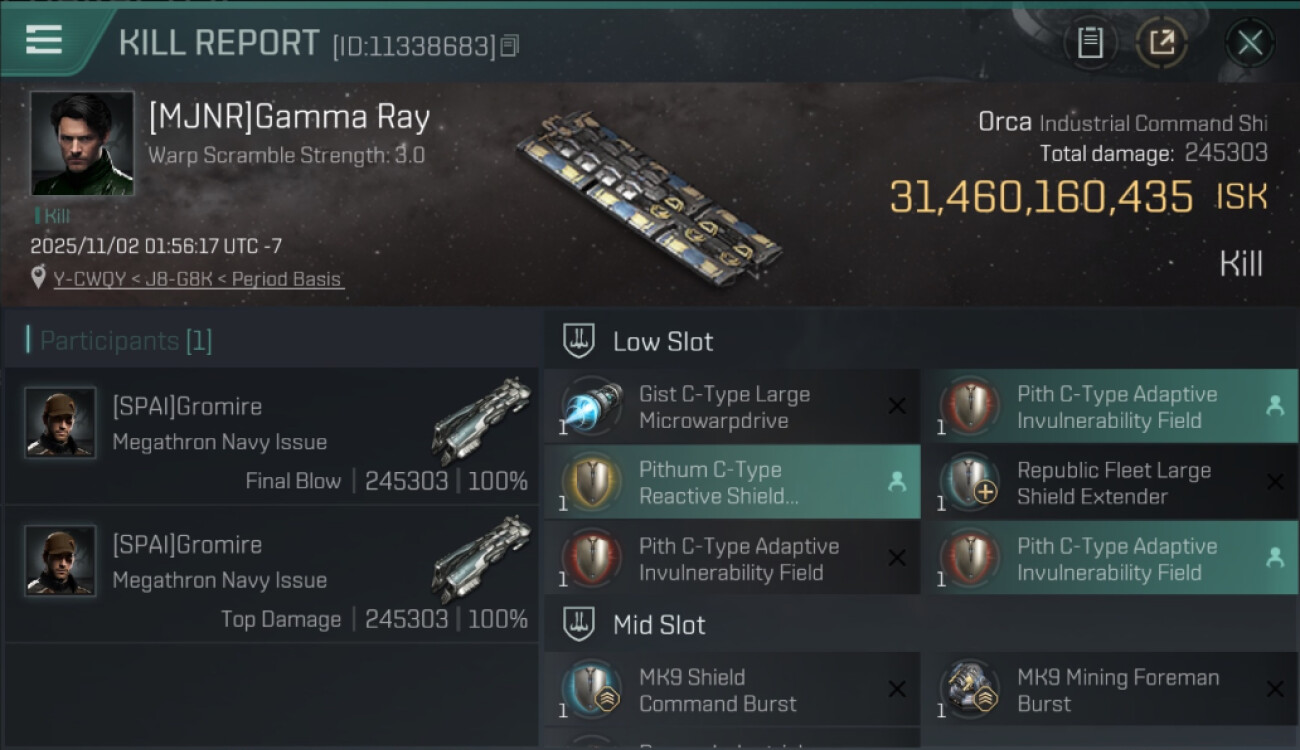Click the share kill report icon
The image size is (1300, 750).
click(x=1162, y=43)
